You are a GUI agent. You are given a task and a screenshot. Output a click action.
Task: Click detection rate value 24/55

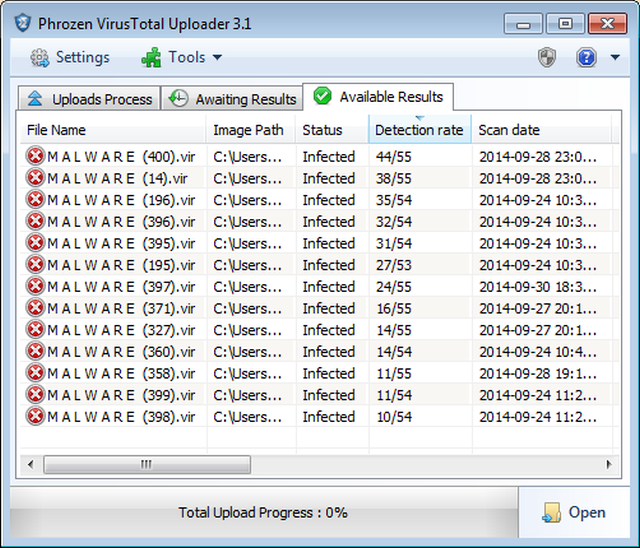pos(393,286)
